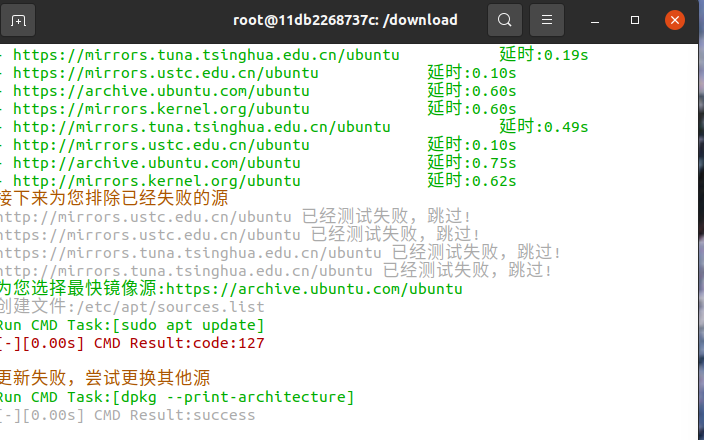Click the CMD Result:success line
The height and width of the screenshot is (440, 704).
128,415
